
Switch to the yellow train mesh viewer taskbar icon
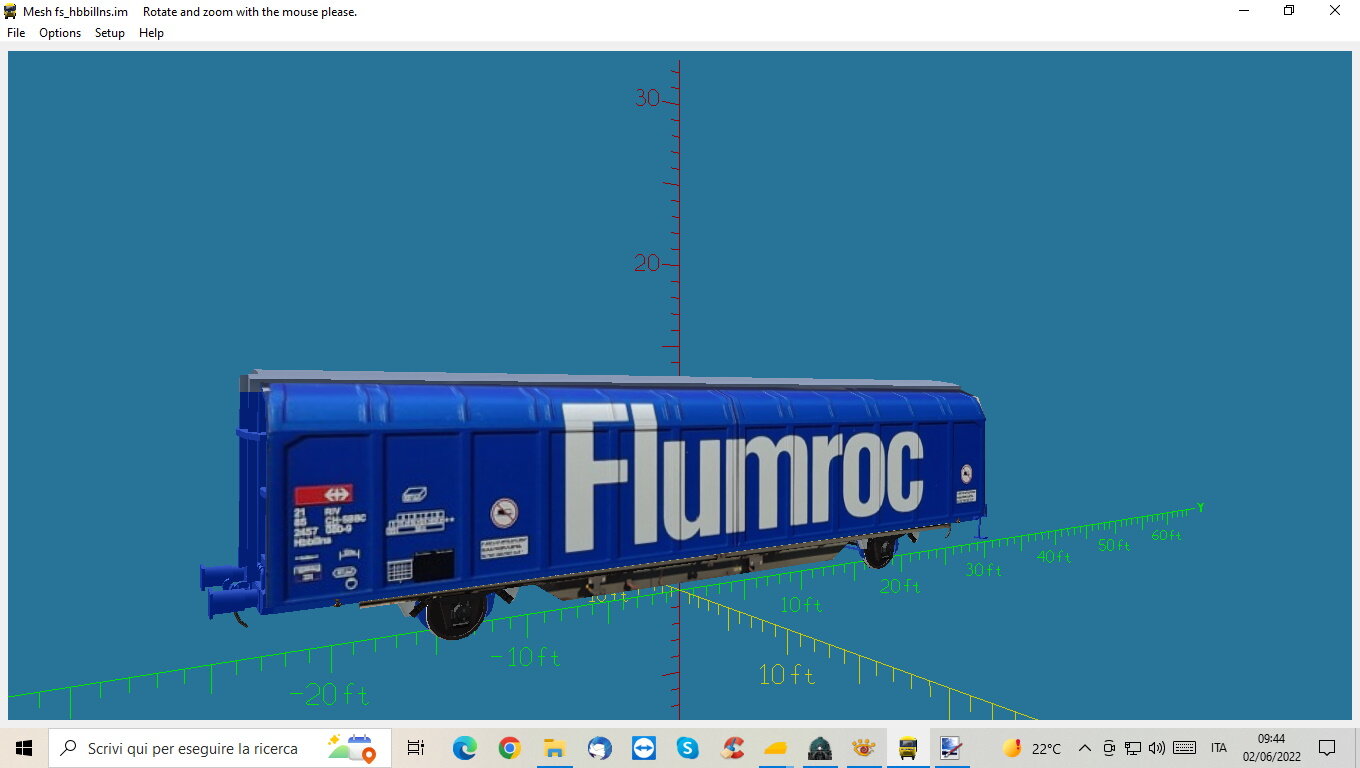pos(908,748)
